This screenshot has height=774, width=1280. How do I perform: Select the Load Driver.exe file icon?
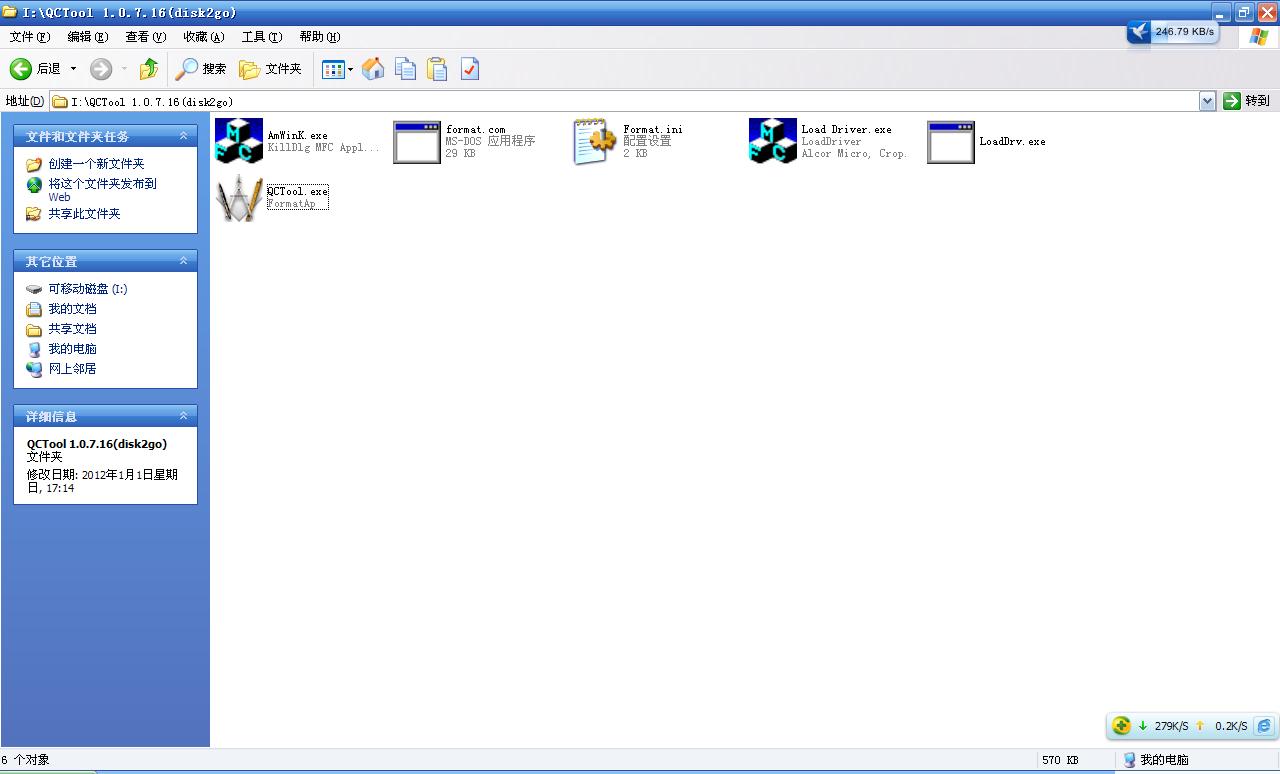click(x=773, y=141)
